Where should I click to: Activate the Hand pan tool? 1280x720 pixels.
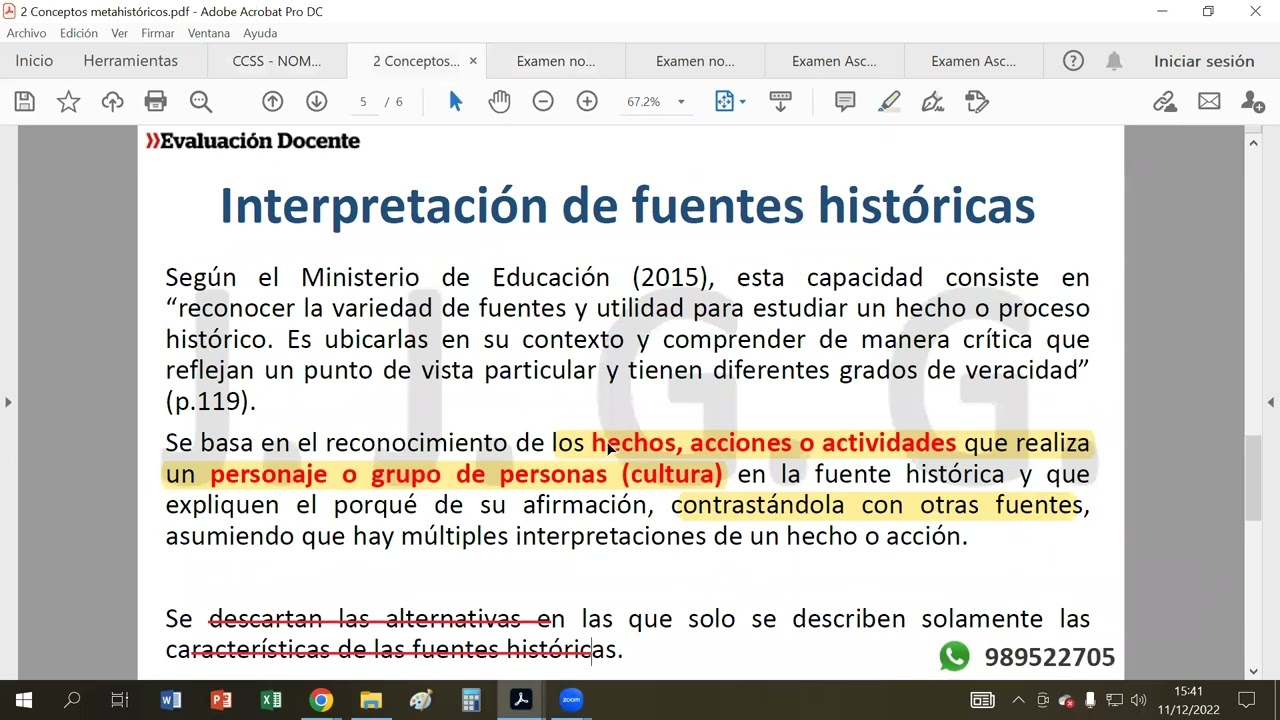(499, 101)
